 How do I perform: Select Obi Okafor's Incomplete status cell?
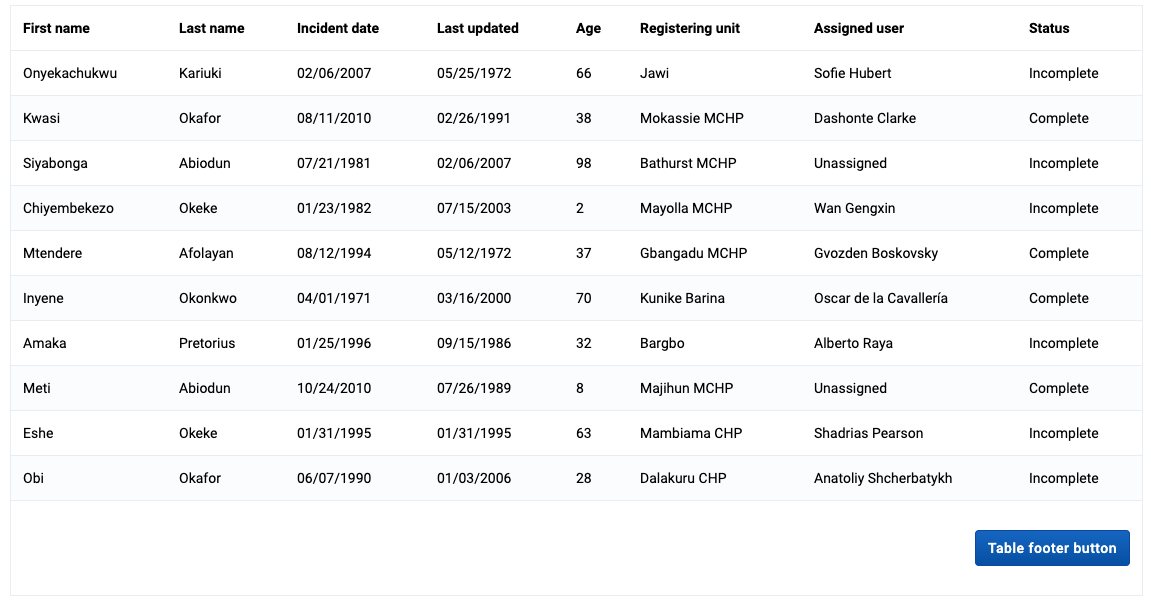point(1064,478)
